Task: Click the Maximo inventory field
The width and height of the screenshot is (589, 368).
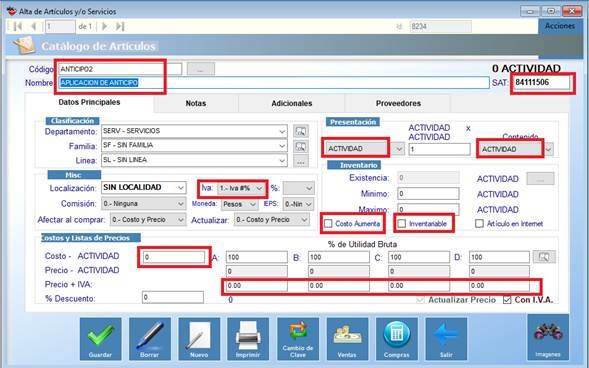Action: click(x=428, y=209)
